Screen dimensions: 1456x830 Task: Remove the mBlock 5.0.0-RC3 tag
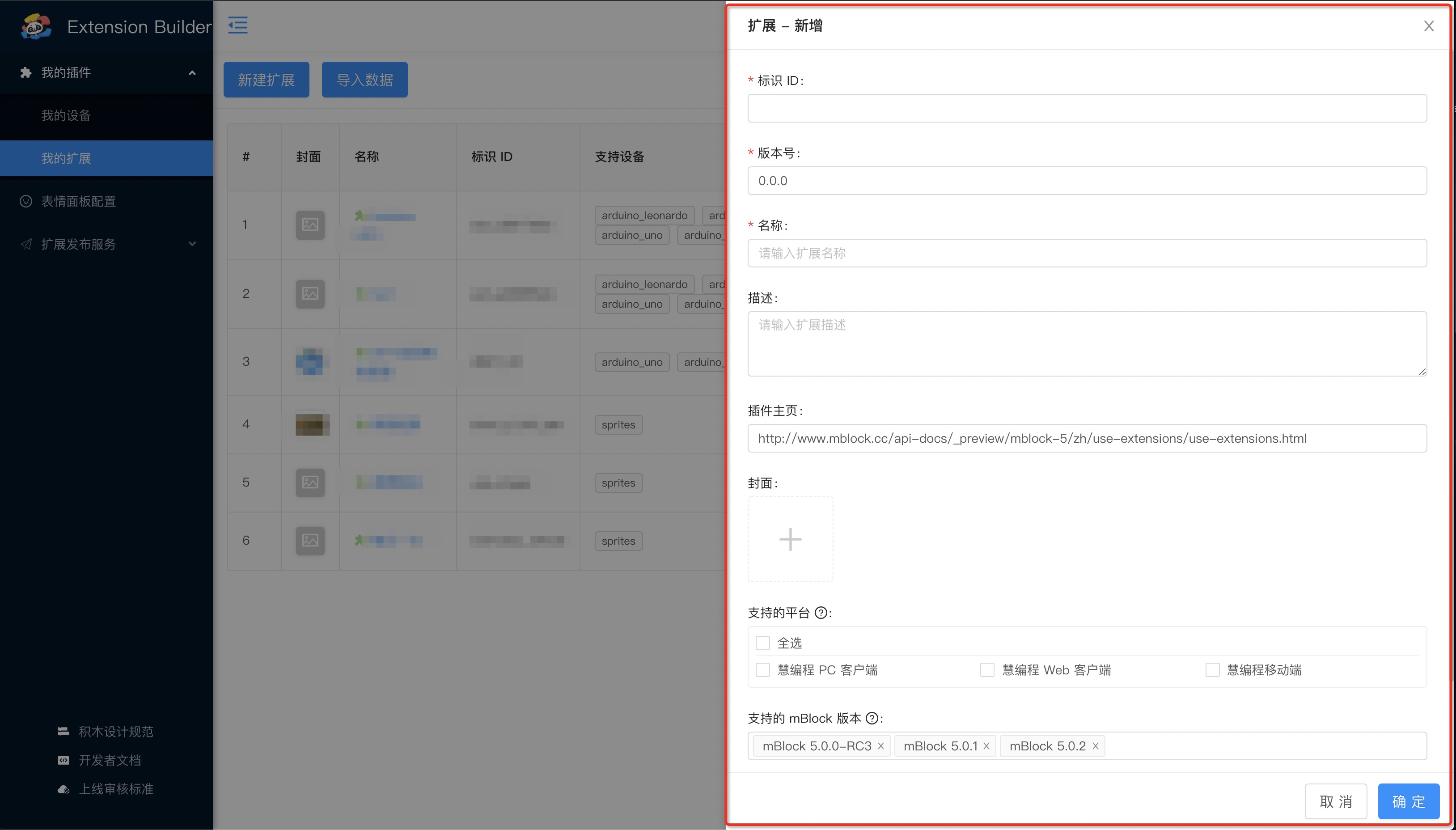(x=880, y=746)
